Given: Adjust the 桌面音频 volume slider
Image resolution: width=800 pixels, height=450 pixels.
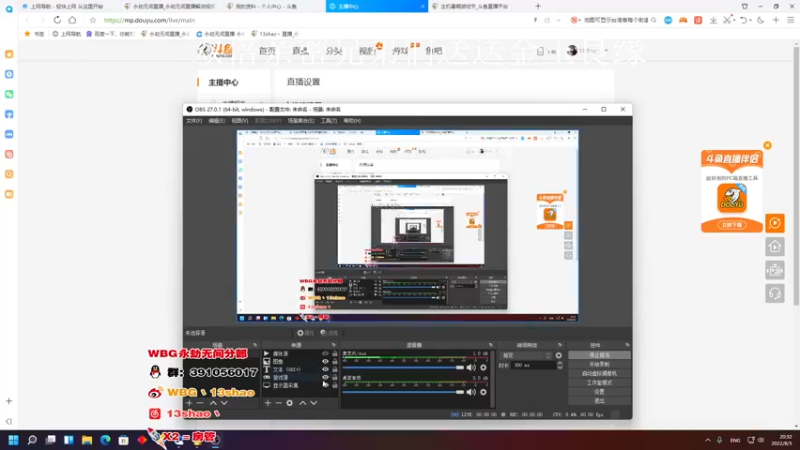Looking at the screenshot, I should coord(403,392).
